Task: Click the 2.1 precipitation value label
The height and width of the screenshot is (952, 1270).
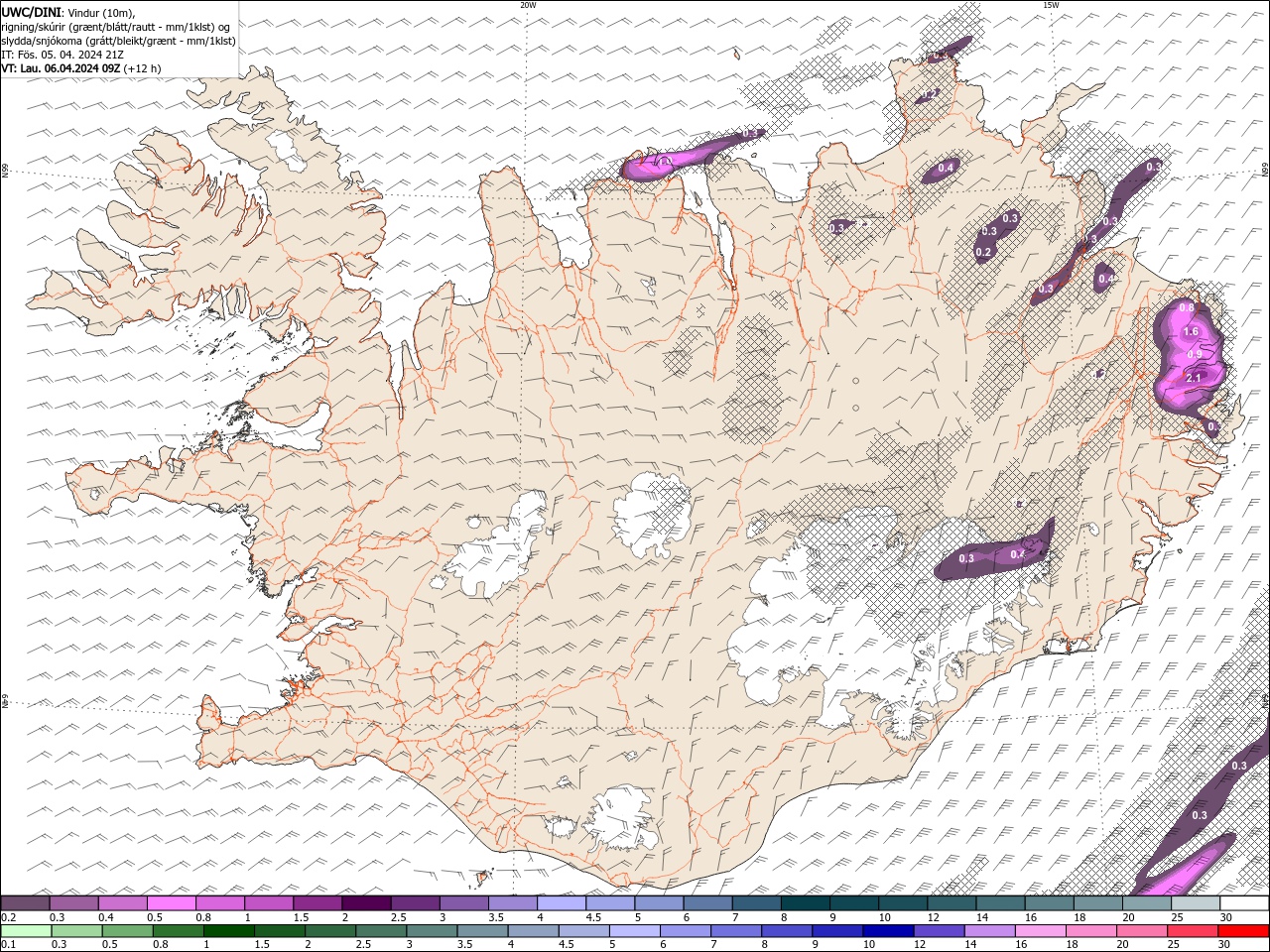Action: point(1194,378)
